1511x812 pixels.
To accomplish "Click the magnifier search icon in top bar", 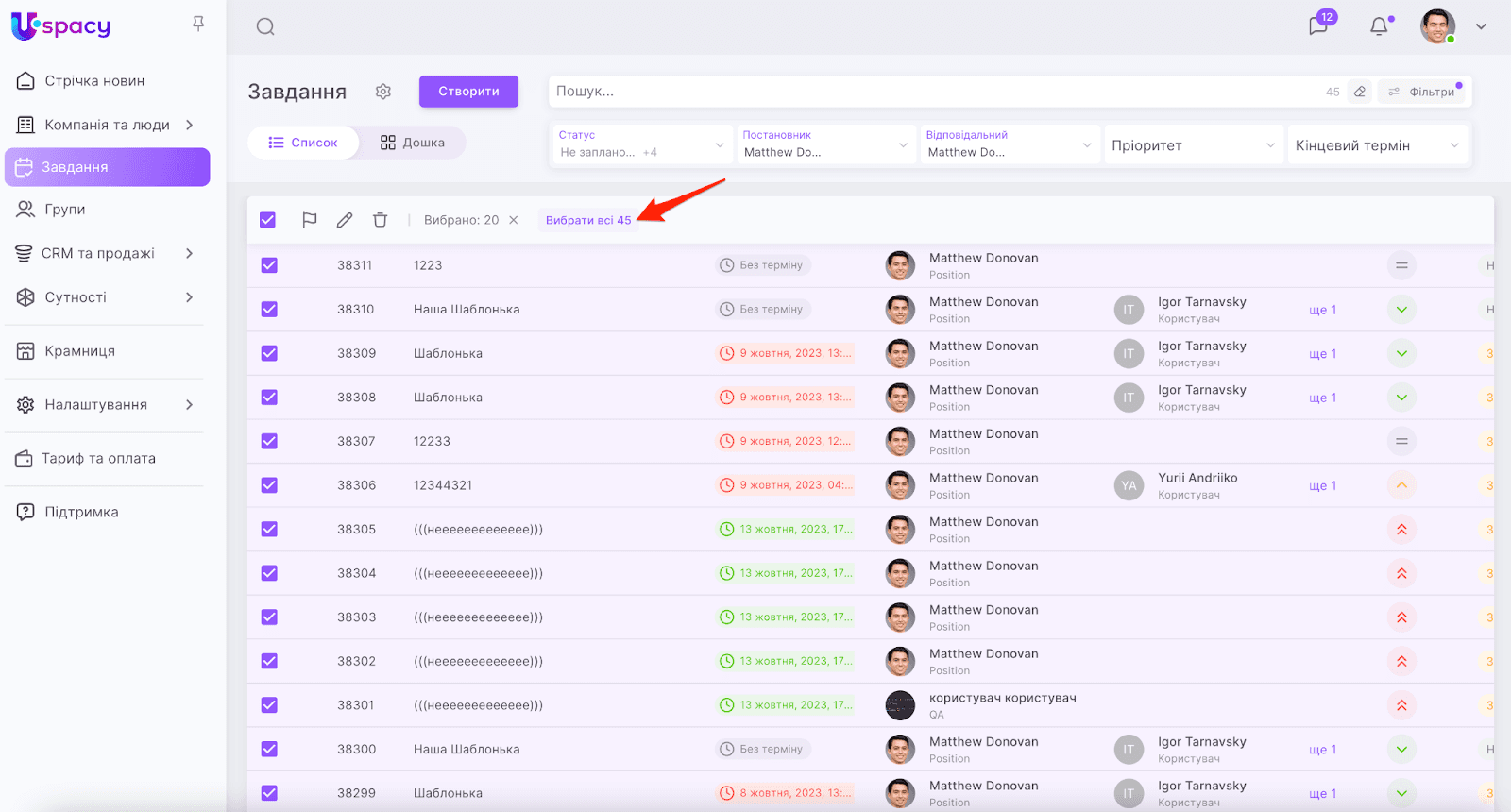I will [x=265, y=26].
